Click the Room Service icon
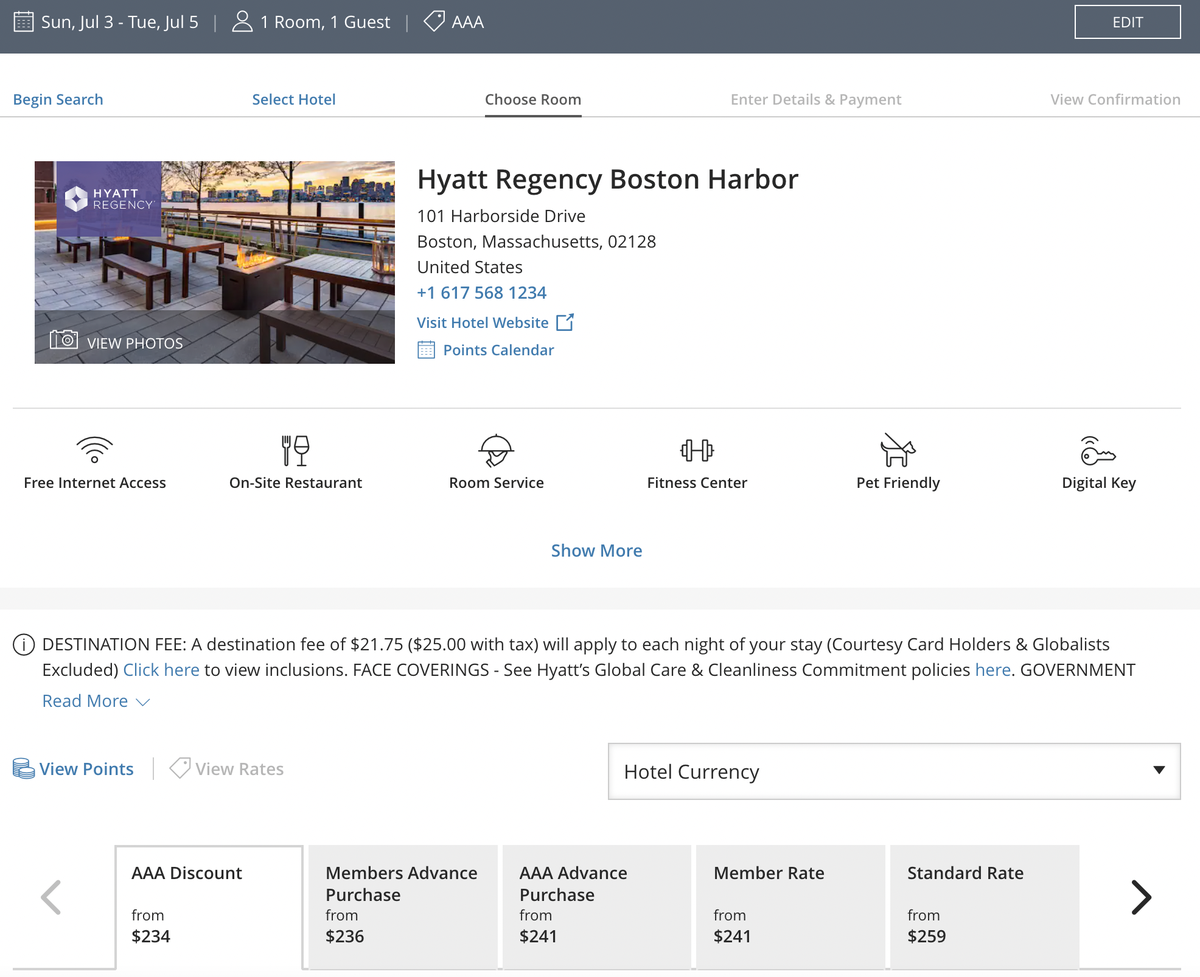1200x977 pixels. coord(496,450)
